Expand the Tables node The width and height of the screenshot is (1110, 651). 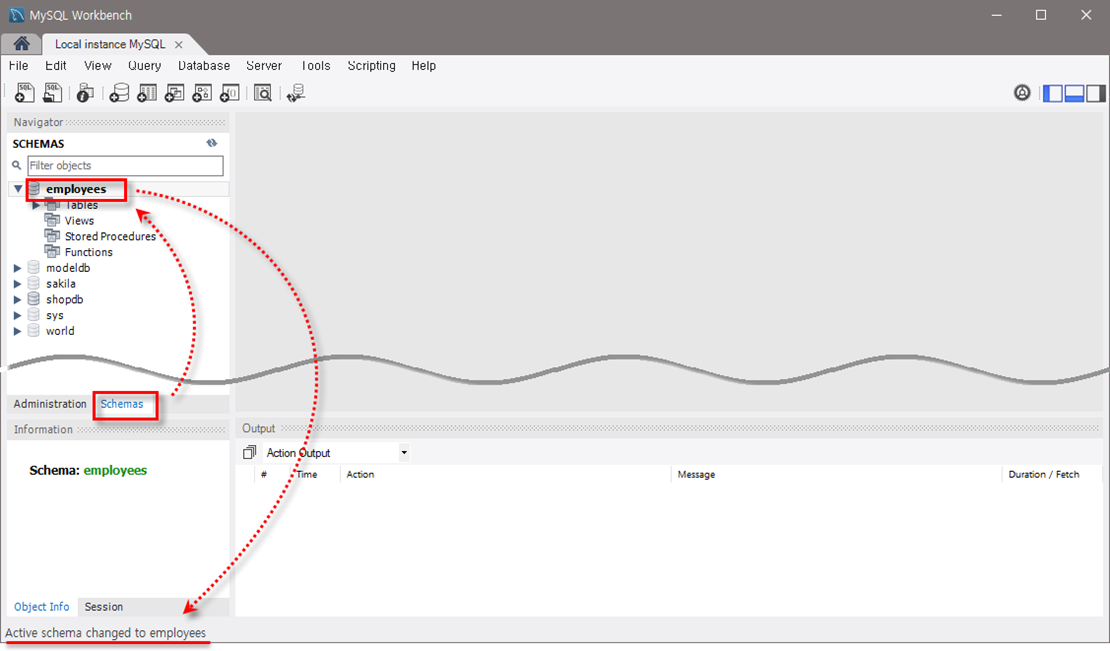pyautogui.click(x=36, y=205)
